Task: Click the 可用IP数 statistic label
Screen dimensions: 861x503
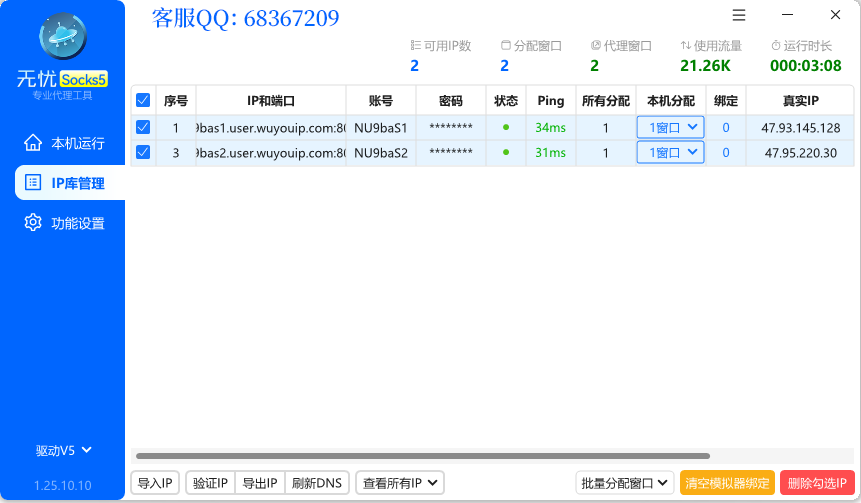Action: pyautogui.click(x=441, y=46)
